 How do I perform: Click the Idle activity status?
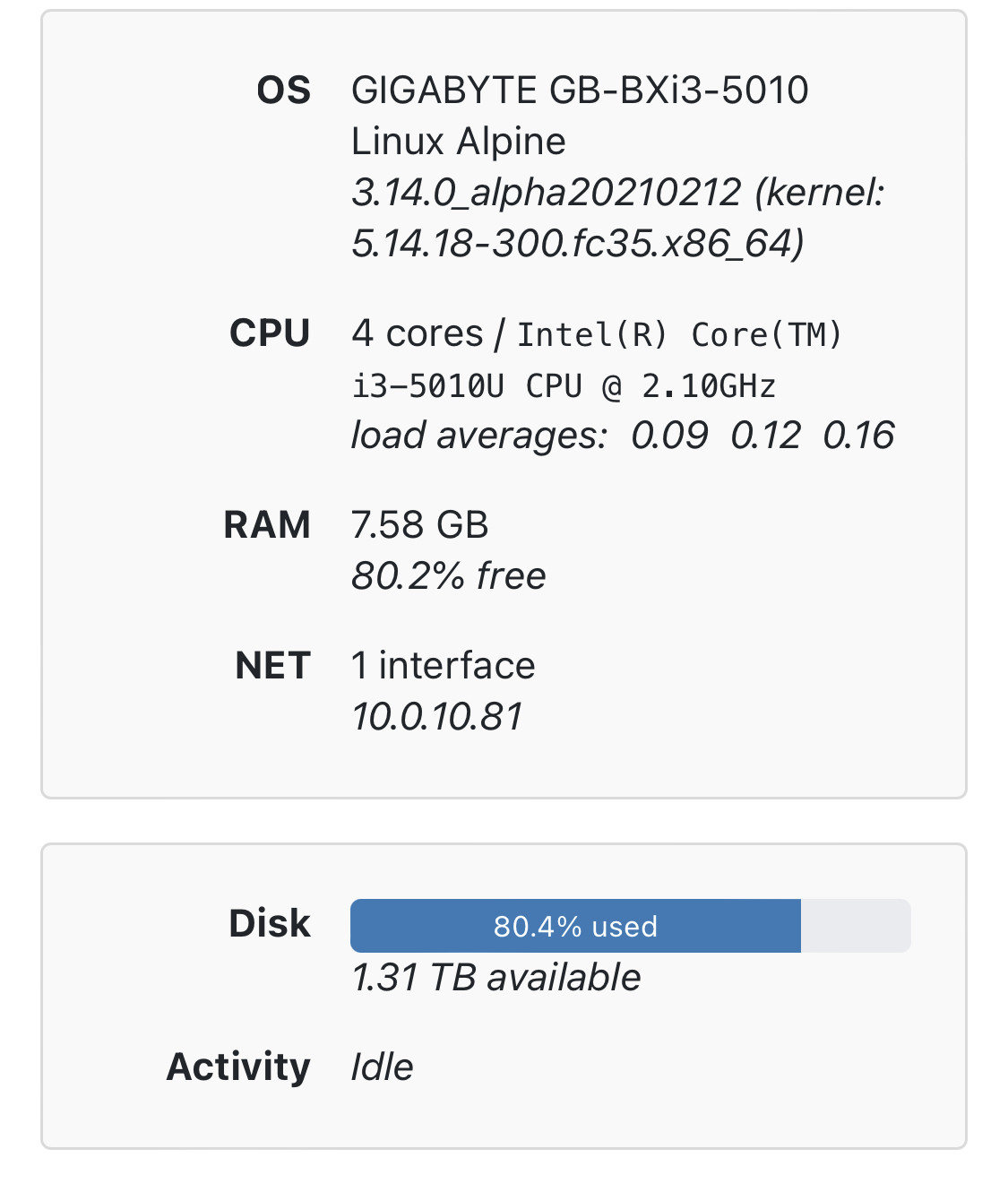tap(382, 1067)
